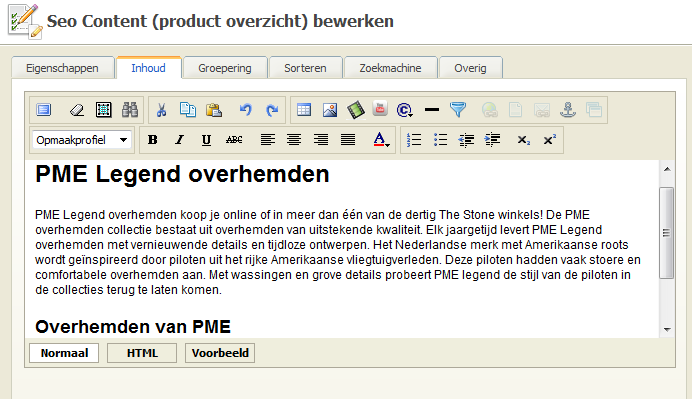Click the vertical scrollbar thumb
The width and height of the screenshot is (692, 399).
tap(666, 233)
